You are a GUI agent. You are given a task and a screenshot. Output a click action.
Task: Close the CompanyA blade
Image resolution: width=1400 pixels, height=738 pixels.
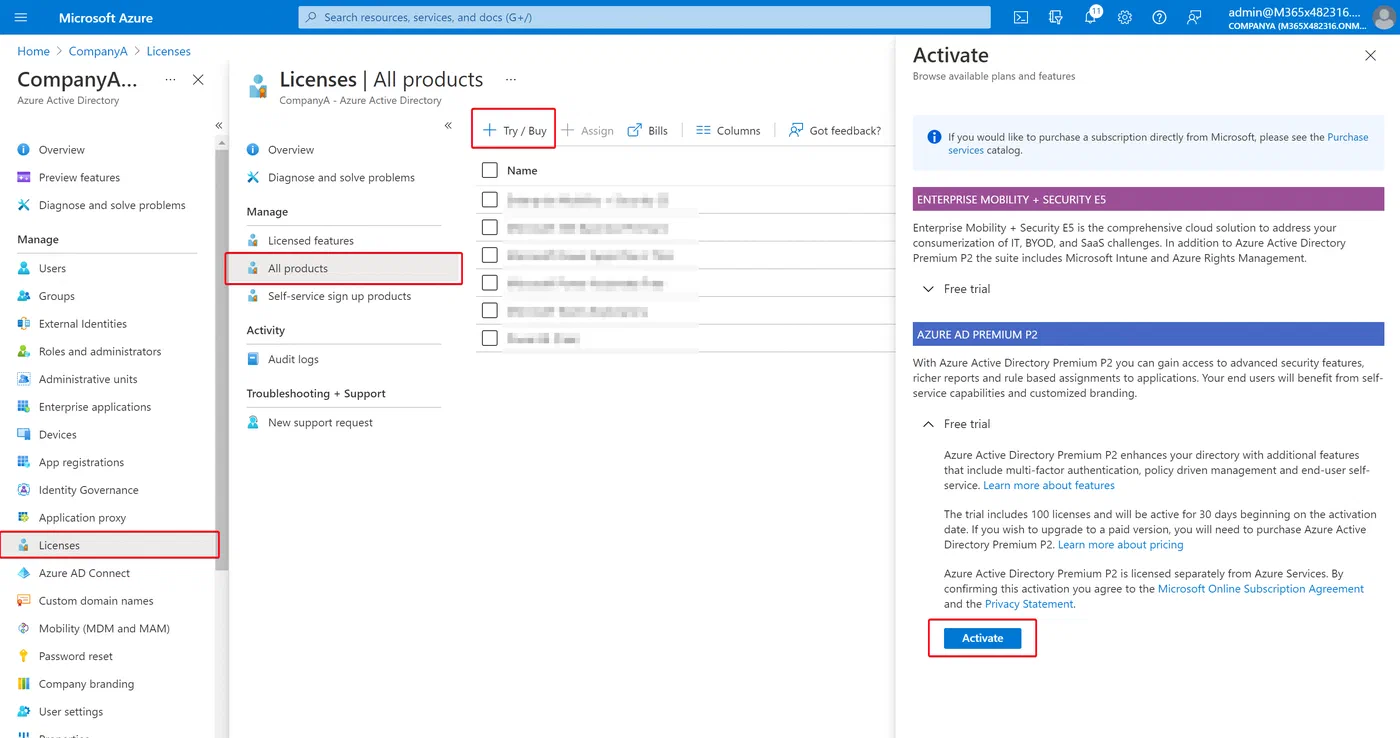198,80
